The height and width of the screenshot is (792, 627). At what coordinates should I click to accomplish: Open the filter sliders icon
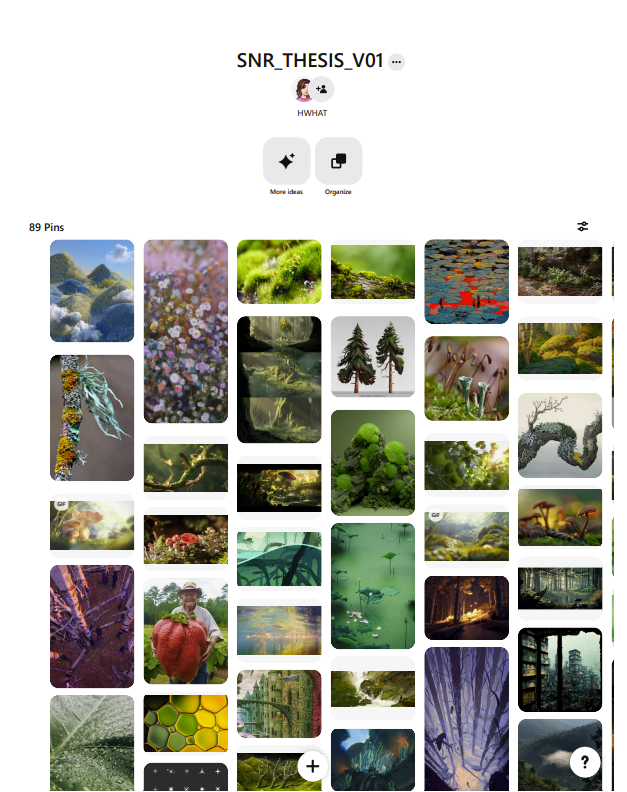click(583, 226)
